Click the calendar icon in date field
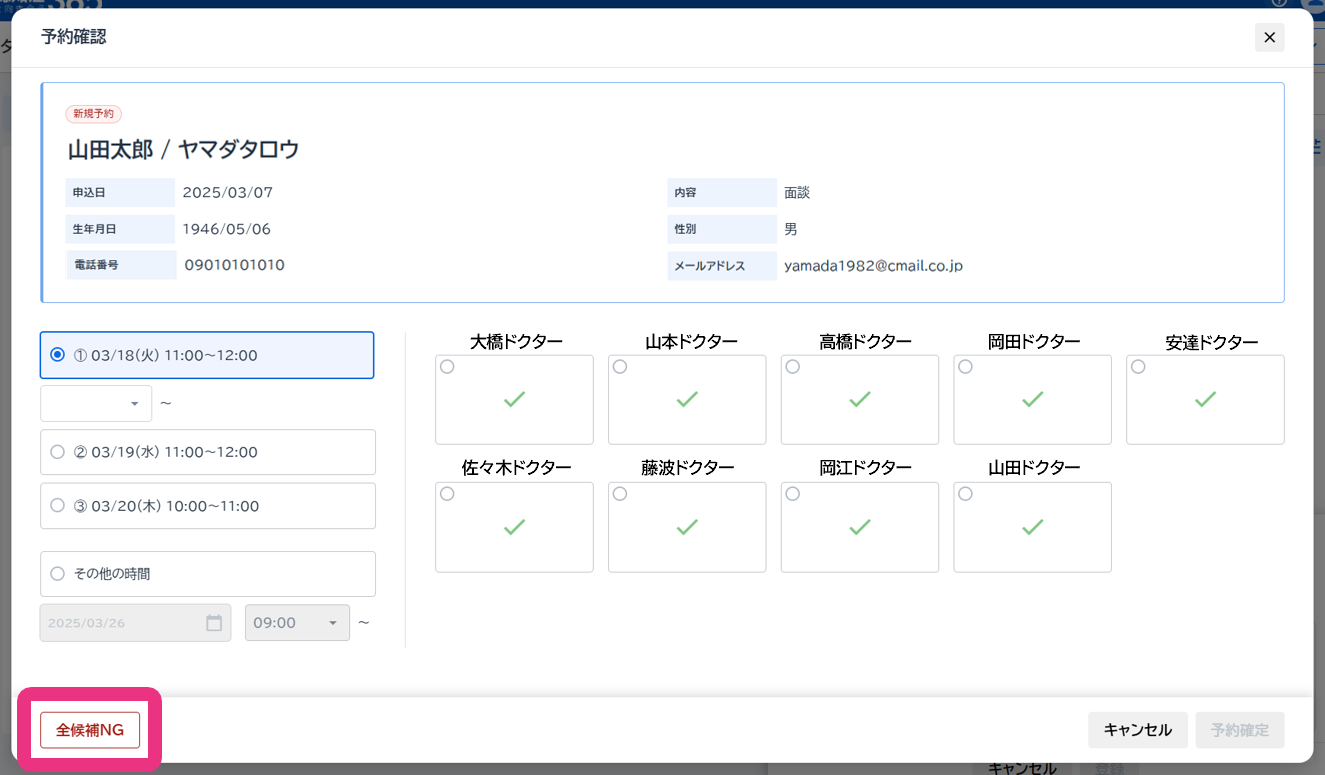The height and width of the screenshot is (775, 1325). point(214,623)
